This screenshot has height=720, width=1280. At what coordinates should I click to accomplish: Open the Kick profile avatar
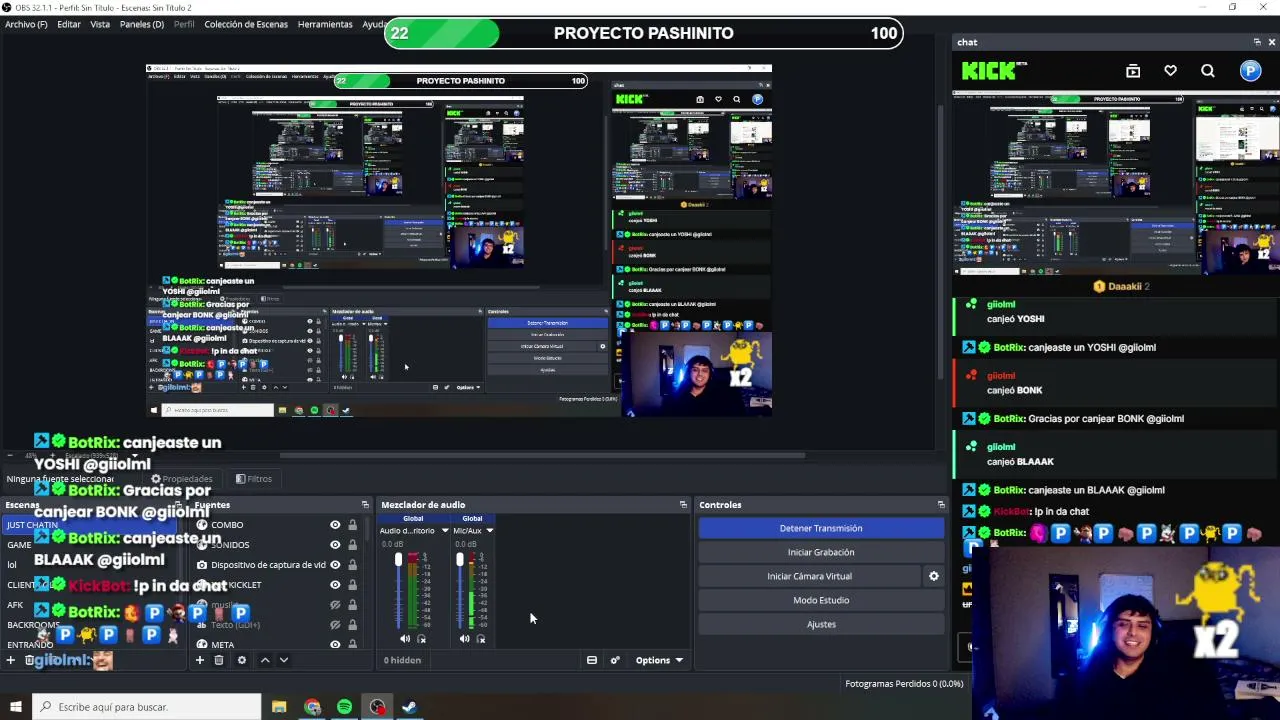coord(1250,70)
